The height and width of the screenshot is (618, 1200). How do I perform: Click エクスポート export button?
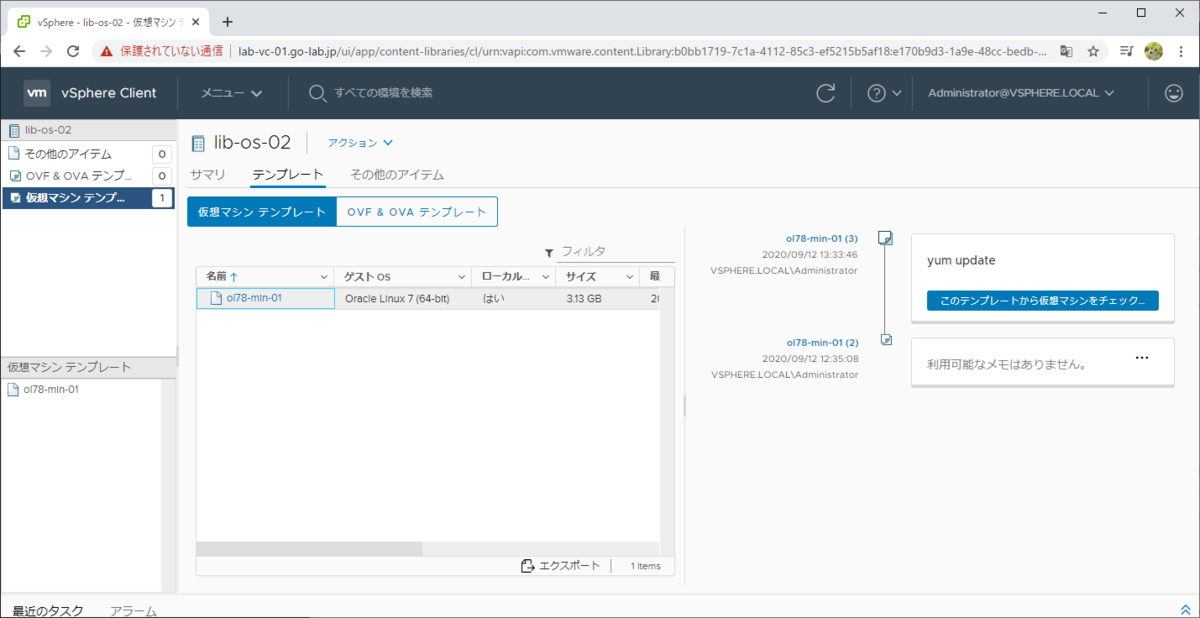tap(560, 566)
